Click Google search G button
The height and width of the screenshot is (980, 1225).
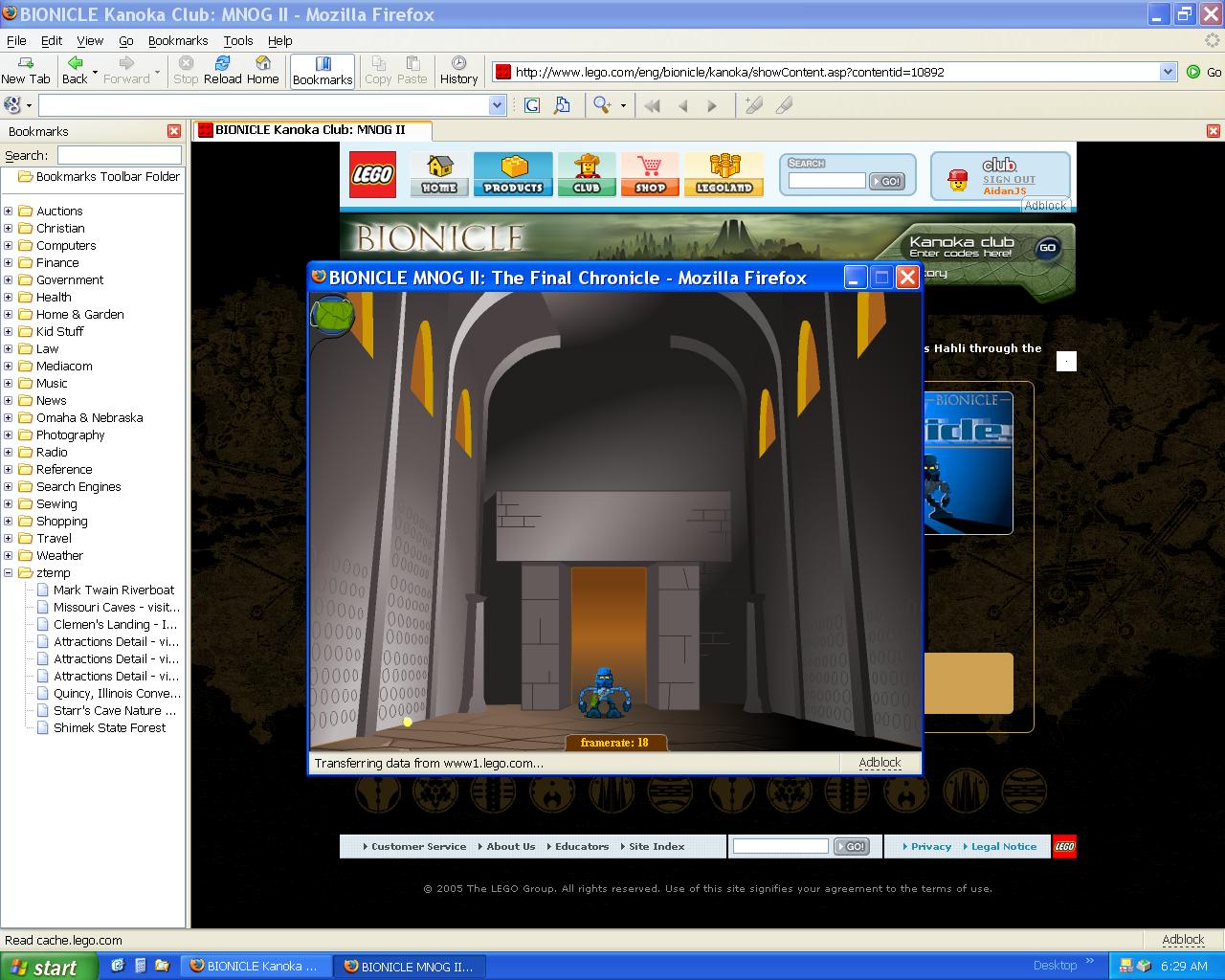coord(532,105)
